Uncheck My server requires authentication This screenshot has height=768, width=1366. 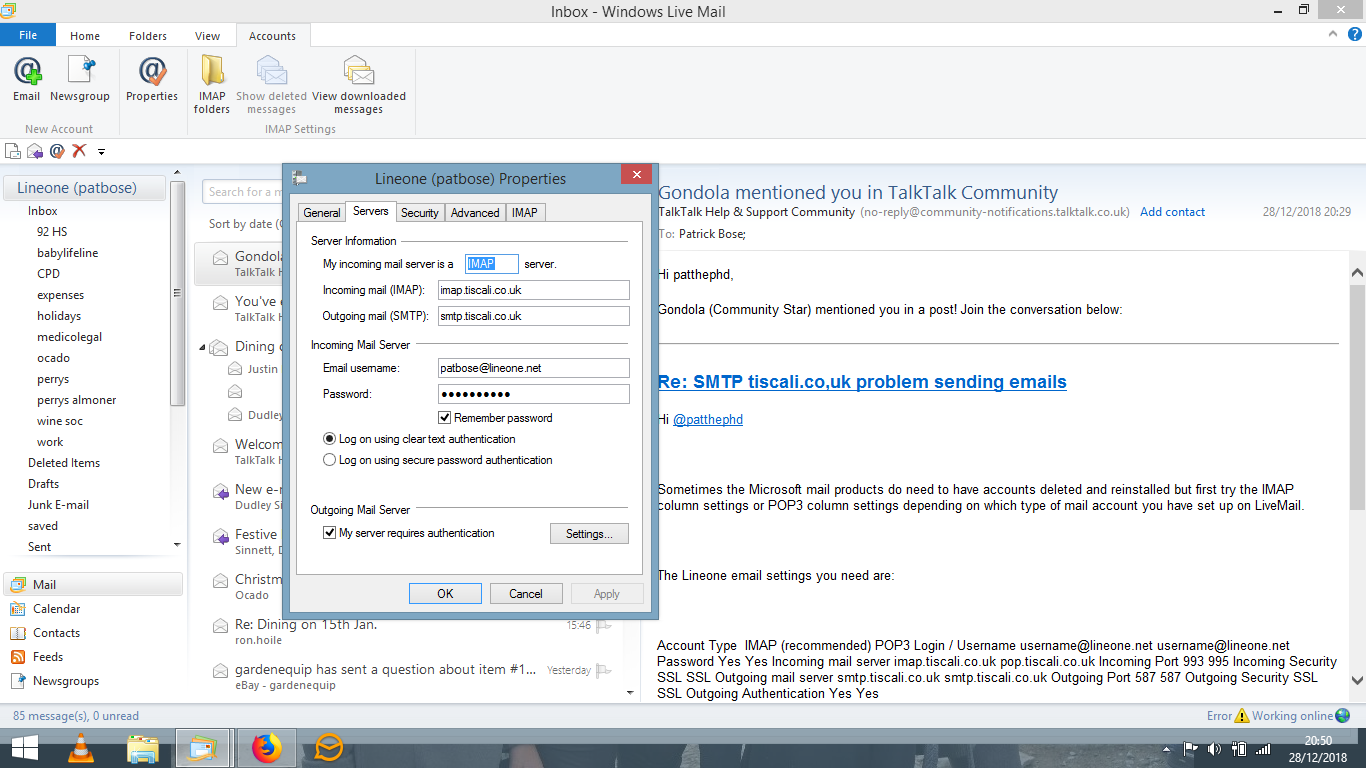[x=330, y=534]
